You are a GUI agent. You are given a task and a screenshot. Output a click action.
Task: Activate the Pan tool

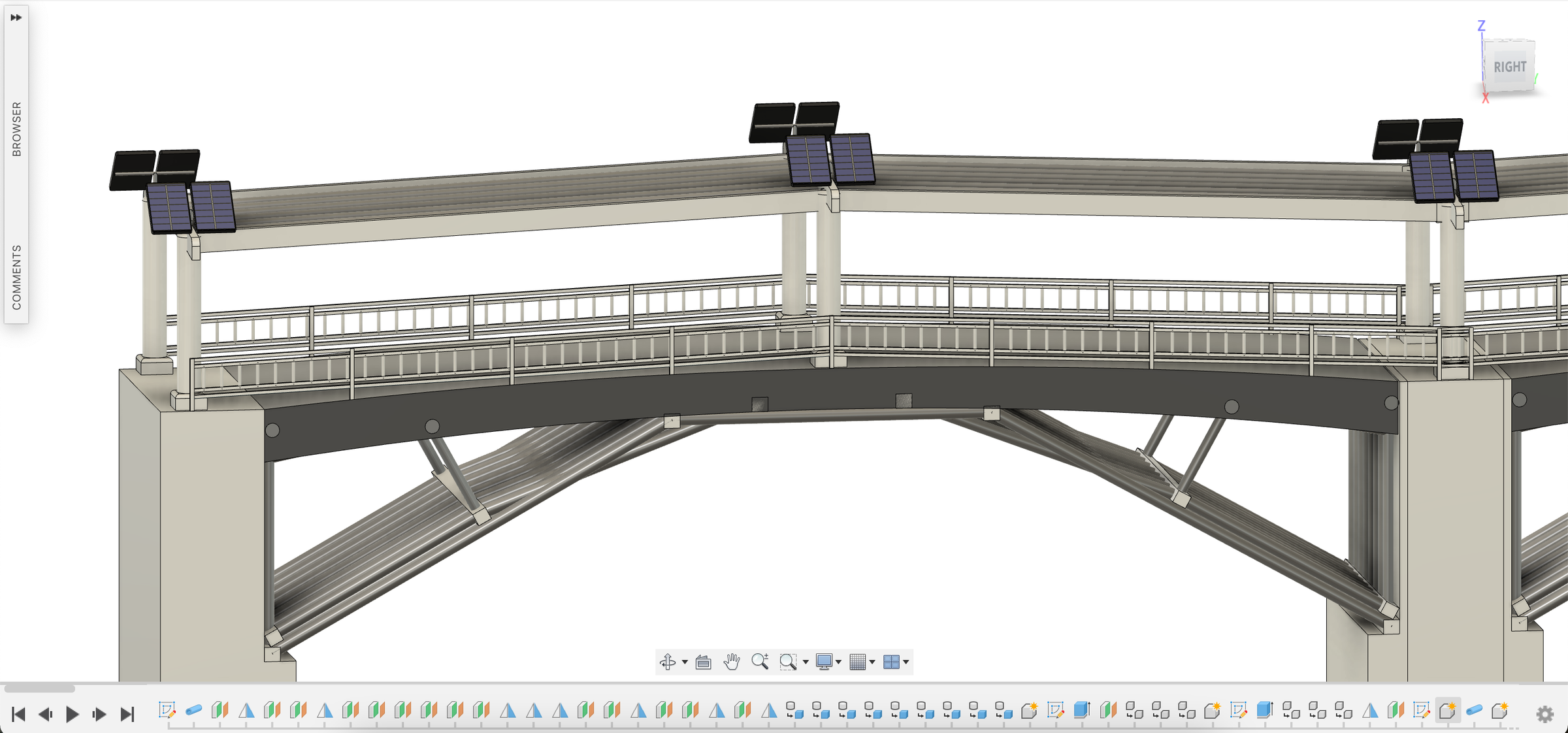tap(730, 662)
